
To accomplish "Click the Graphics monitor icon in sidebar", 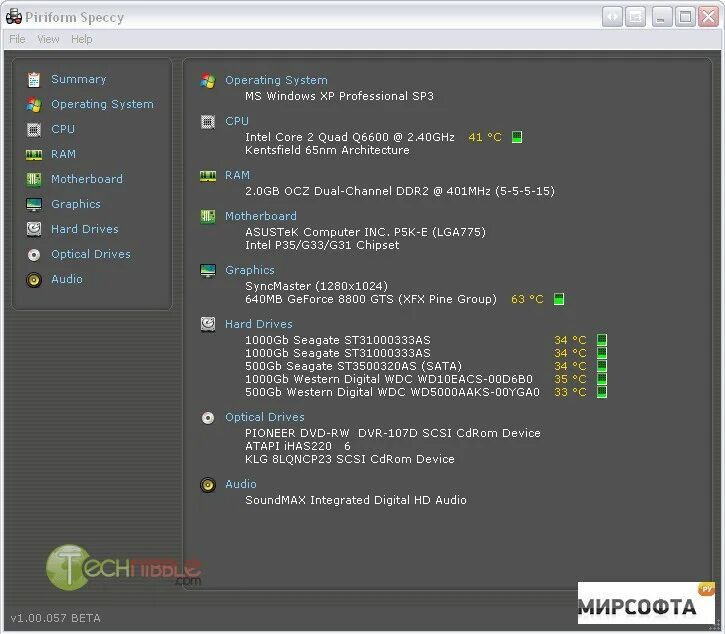I will click(x=34, y=204).
